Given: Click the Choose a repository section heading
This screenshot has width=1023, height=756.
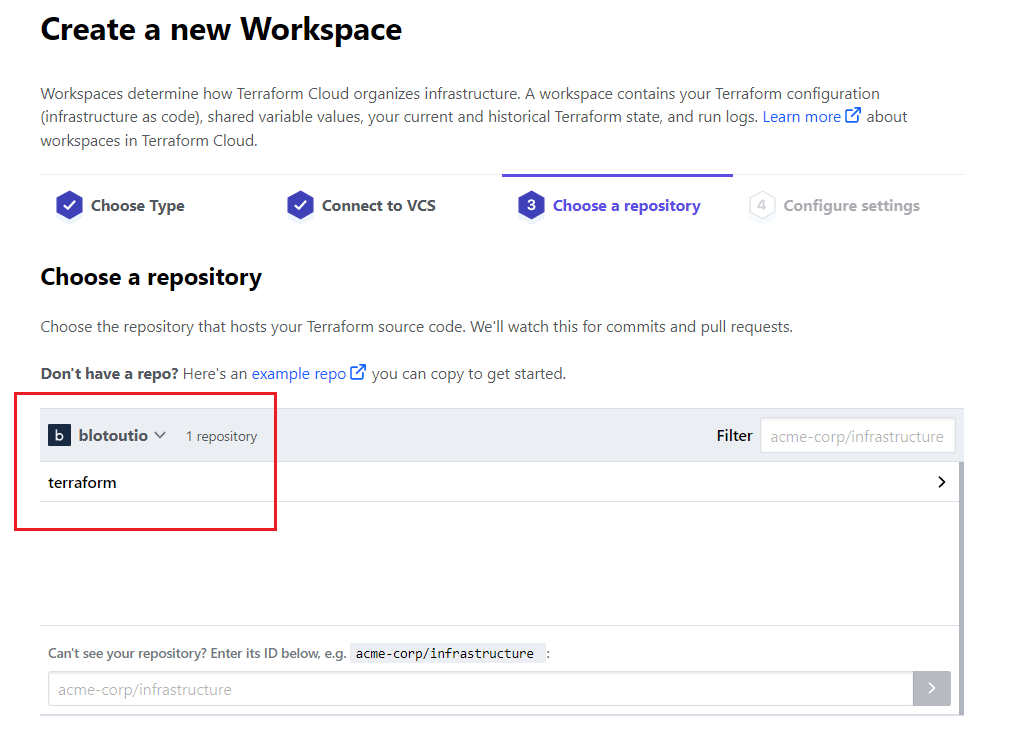Looking at the screenshot, I should [x=151, y=277].
